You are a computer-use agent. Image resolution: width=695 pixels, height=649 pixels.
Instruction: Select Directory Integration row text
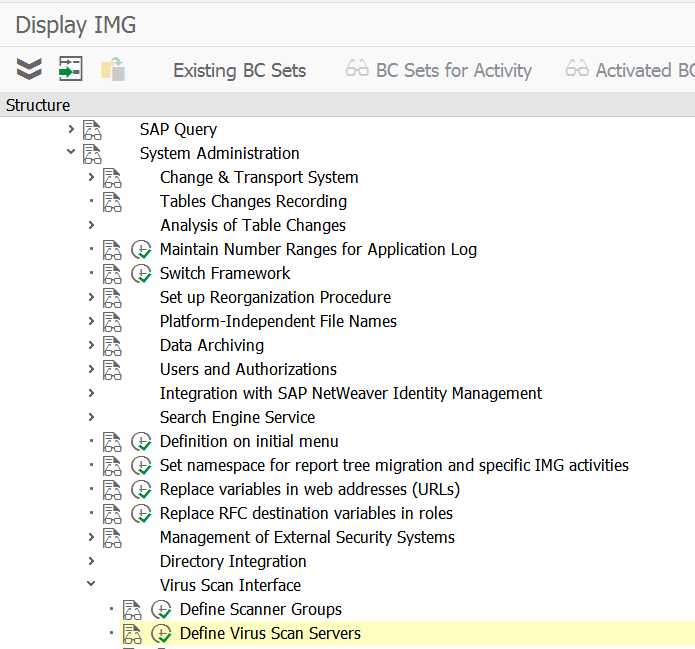[233, 561]
